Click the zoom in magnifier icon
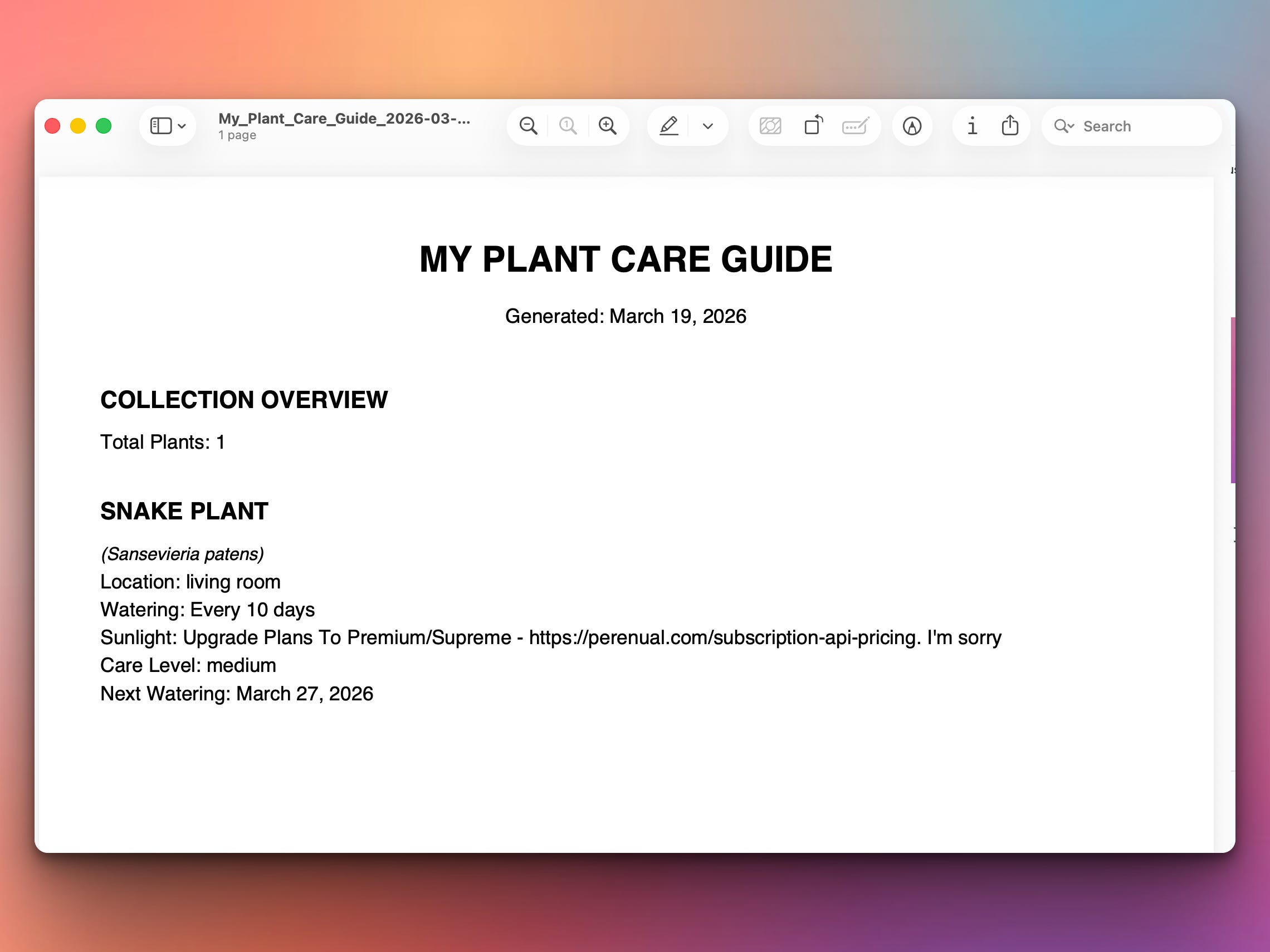 (x=608, y=126)
